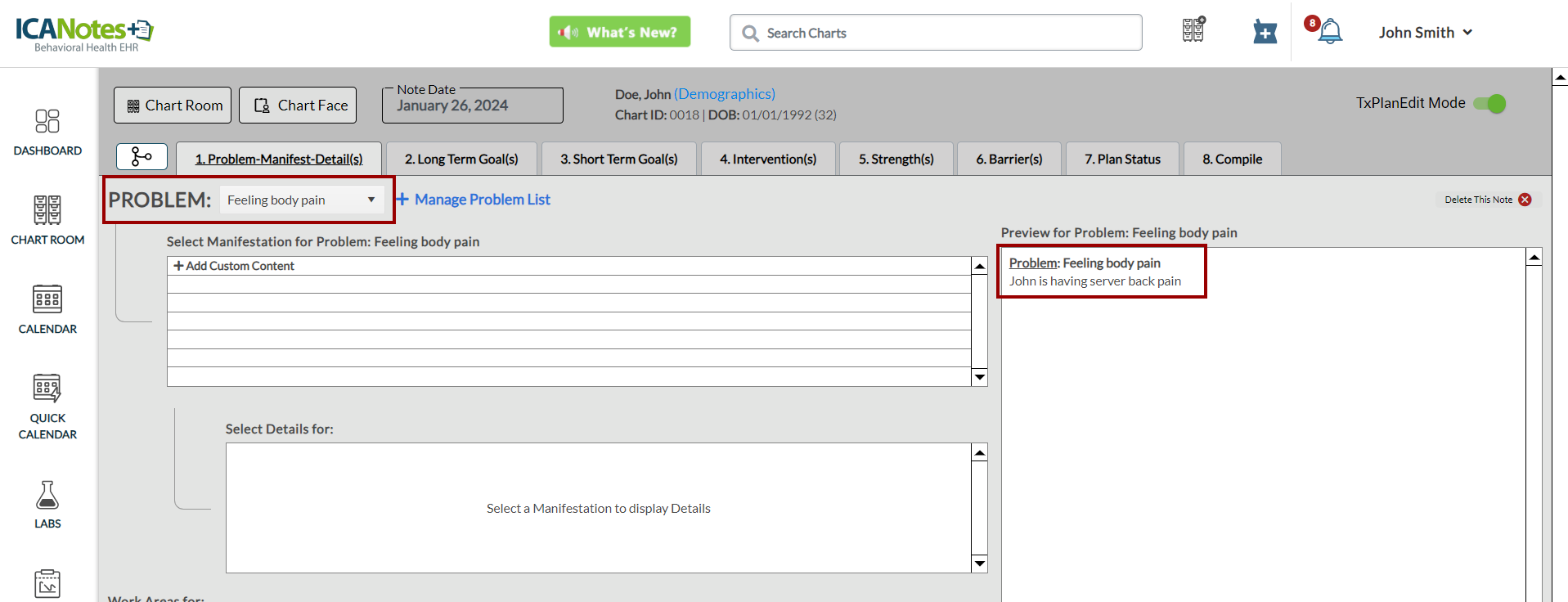
Task: Expand the John Smith user menu
Action: point(1425,33)
